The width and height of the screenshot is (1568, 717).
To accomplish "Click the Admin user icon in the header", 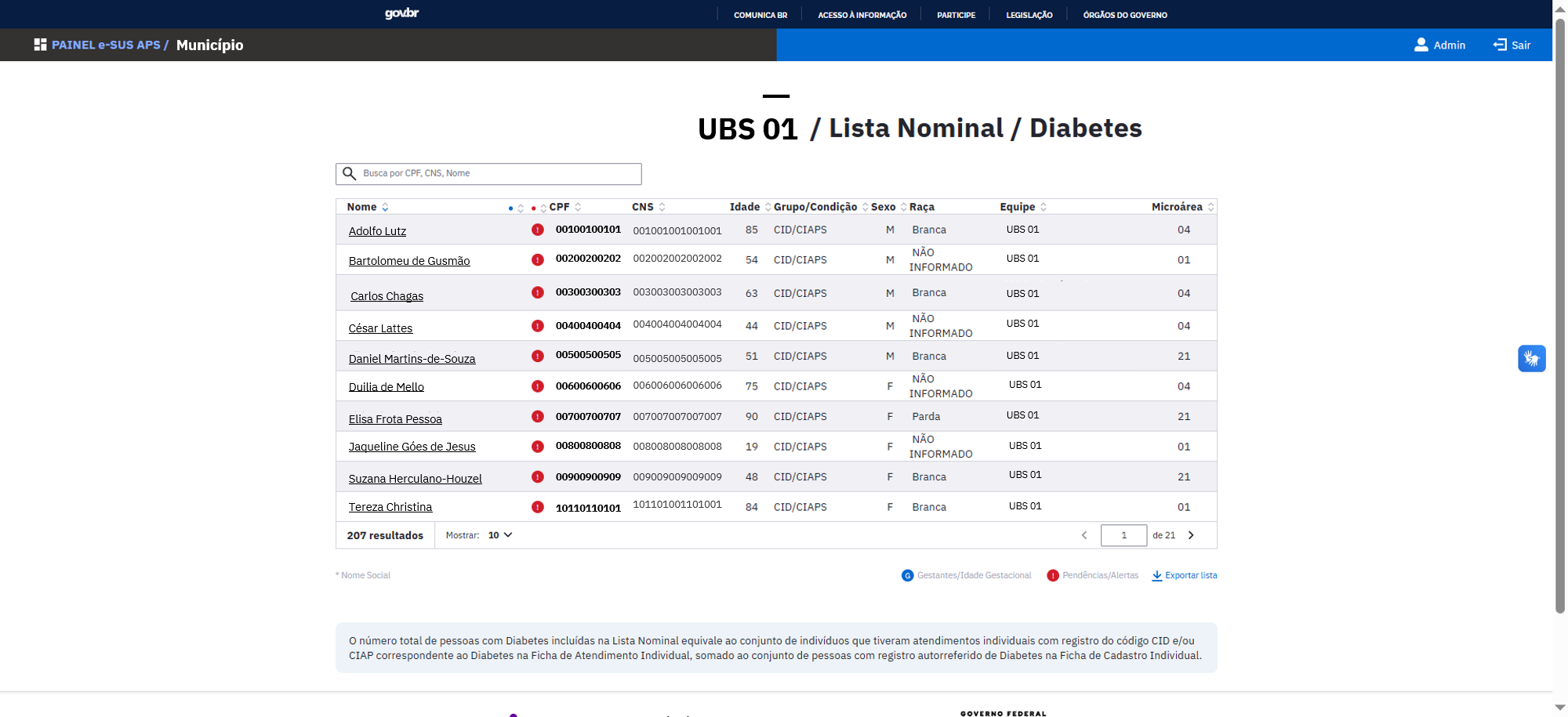I will coord(1421,45).
